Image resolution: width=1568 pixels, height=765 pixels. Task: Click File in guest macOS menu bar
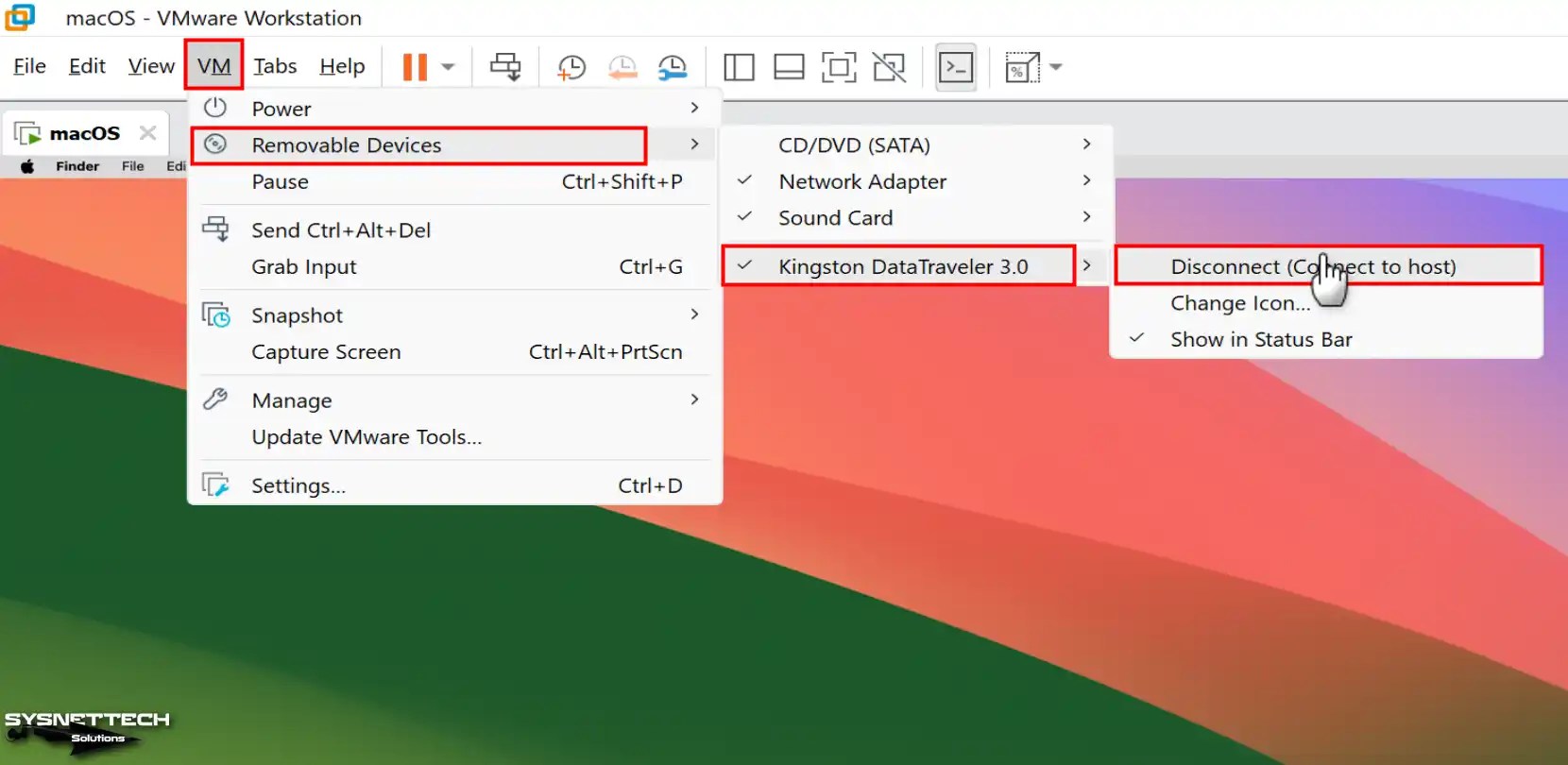point(133,166)
